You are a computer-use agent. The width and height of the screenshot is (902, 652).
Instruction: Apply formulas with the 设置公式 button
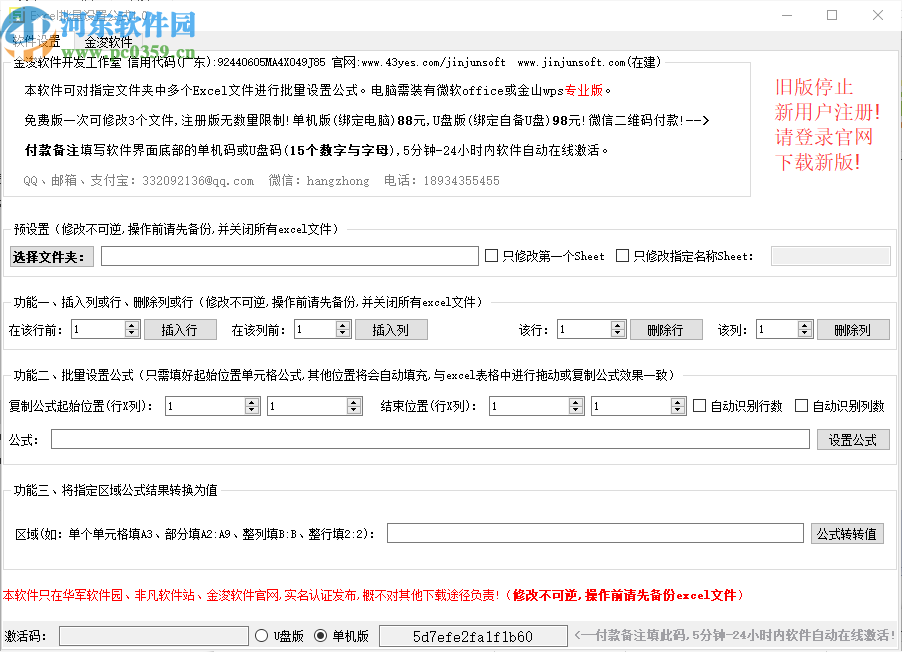coord(853,439)
